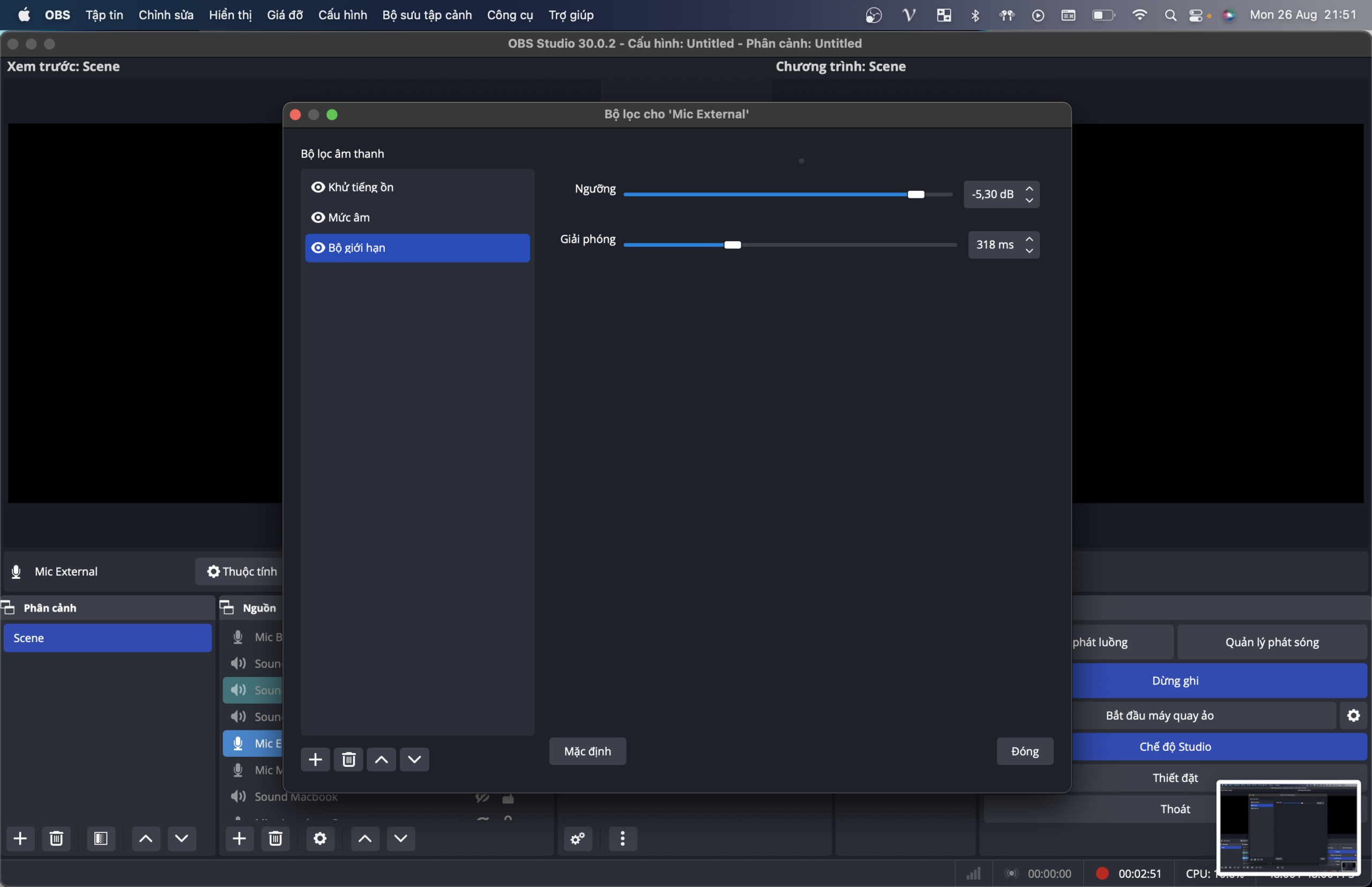
Task: Select Scene in Phân cảnh list
Action: pyautogui.click(x=108, y=638)
